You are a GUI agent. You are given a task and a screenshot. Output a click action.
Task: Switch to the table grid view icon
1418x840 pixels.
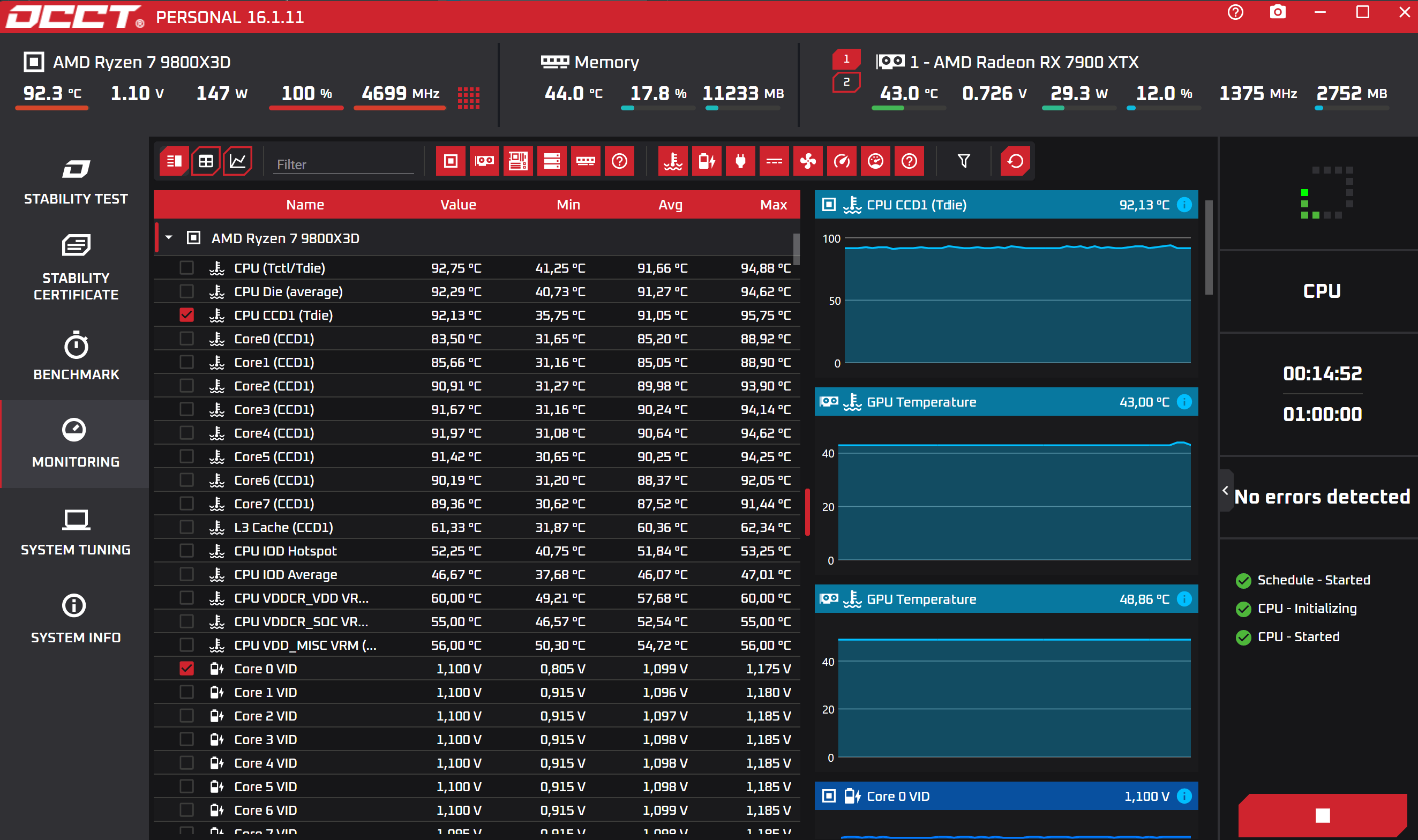(x=206, y=161)
